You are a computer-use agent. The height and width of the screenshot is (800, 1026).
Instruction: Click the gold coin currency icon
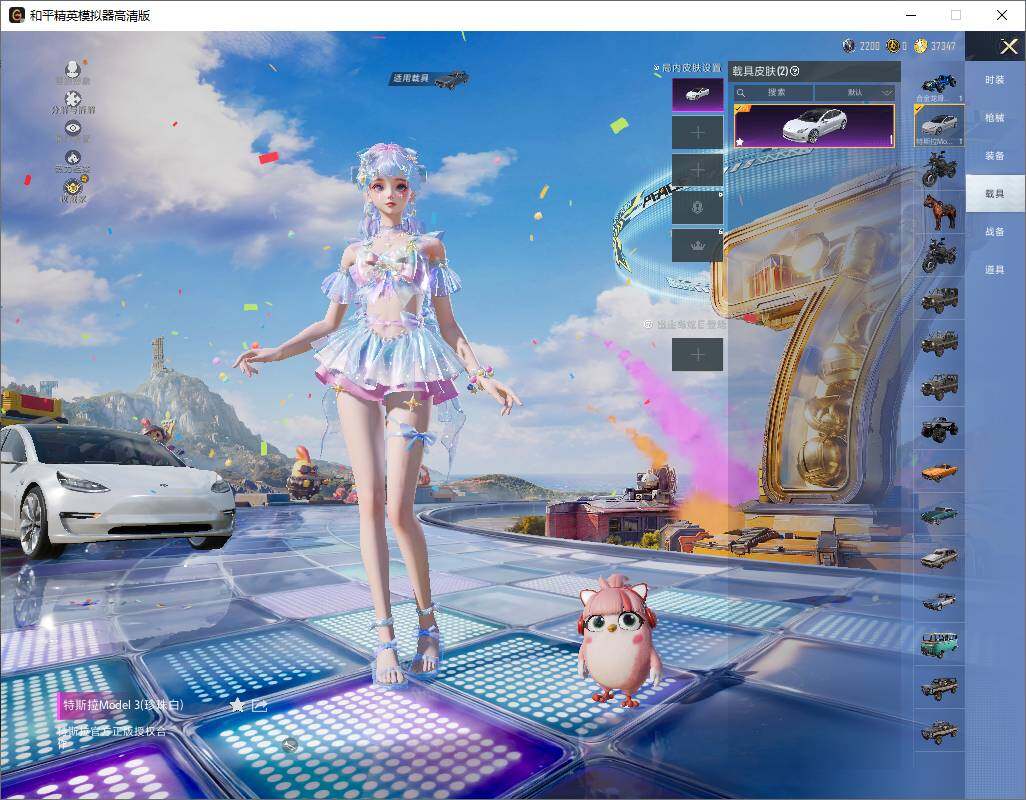[921, 46]
